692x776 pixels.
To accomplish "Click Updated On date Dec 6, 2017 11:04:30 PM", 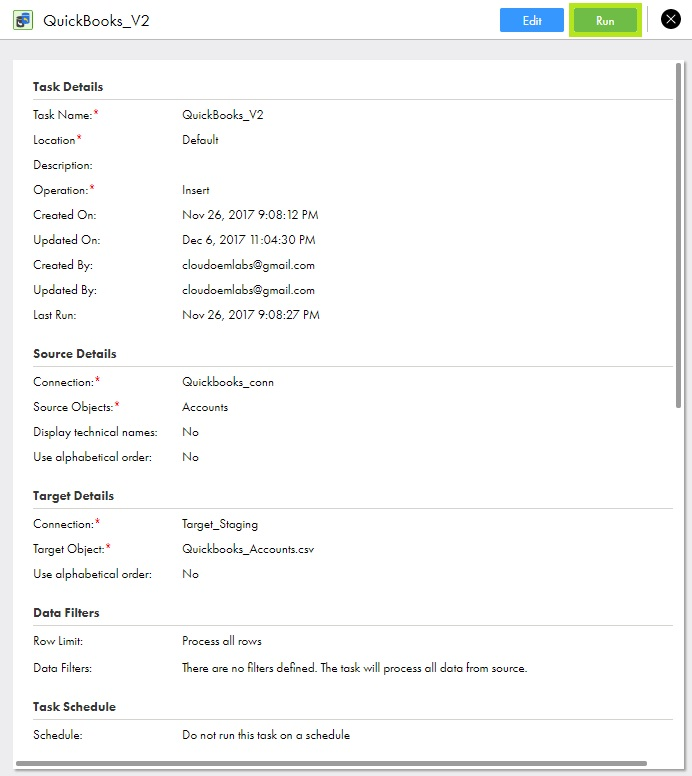I will tap(248, 240).
